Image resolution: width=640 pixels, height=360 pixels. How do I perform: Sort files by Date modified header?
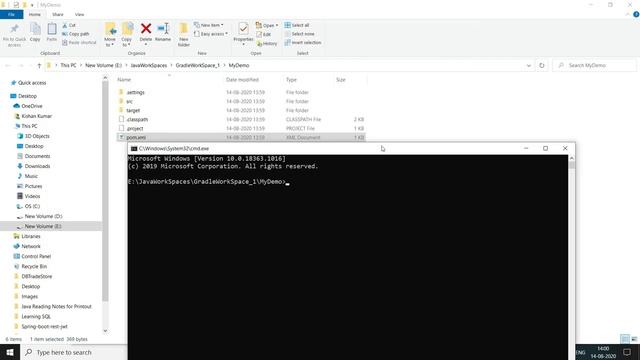(x=242, y=80)
